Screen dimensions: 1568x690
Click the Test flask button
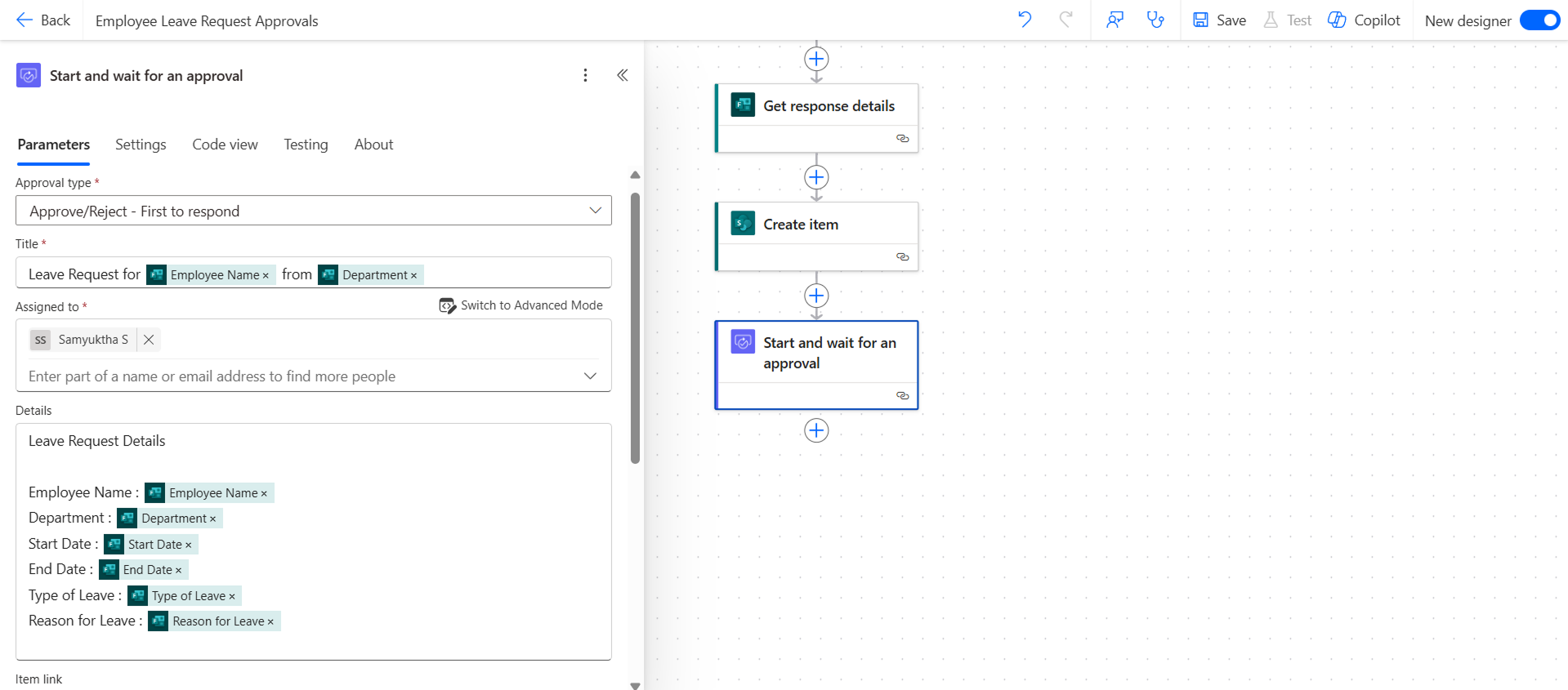tap(1288, 20)
